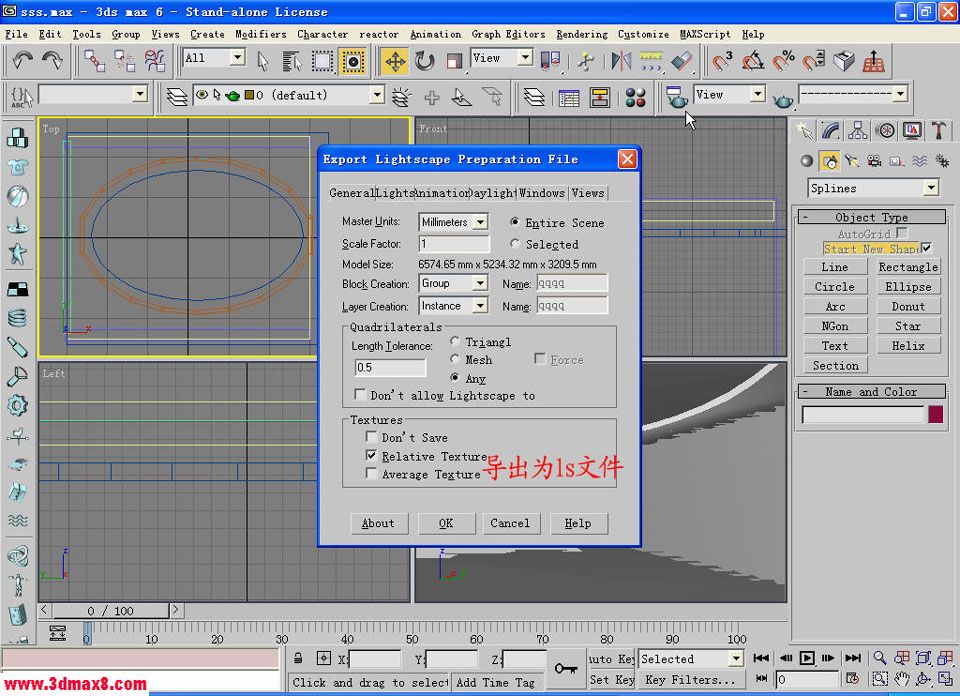Open the Material Editor spheres icon
This screenshot has width=960, height=696.
(636, 97)
